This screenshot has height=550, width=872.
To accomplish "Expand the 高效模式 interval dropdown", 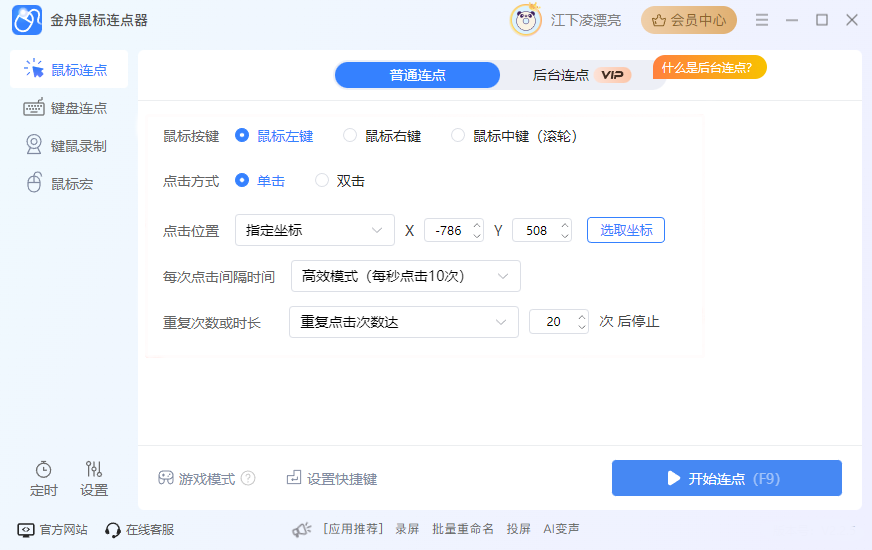I will click(x=406, y=276).
